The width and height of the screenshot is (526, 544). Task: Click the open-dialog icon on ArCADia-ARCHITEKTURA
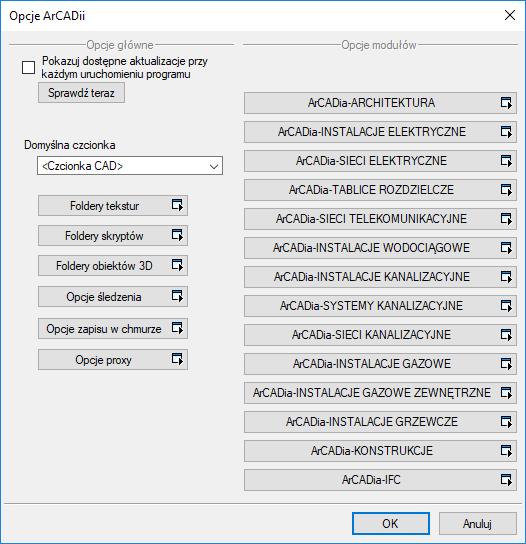point(506,103)
